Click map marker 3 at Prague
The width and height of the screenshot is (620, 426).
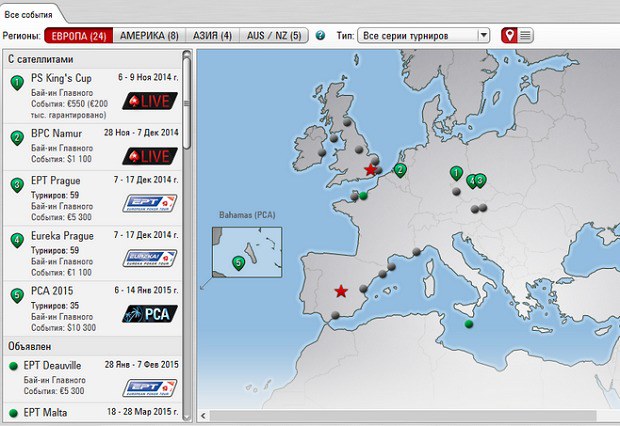click(x=480, y=180)
